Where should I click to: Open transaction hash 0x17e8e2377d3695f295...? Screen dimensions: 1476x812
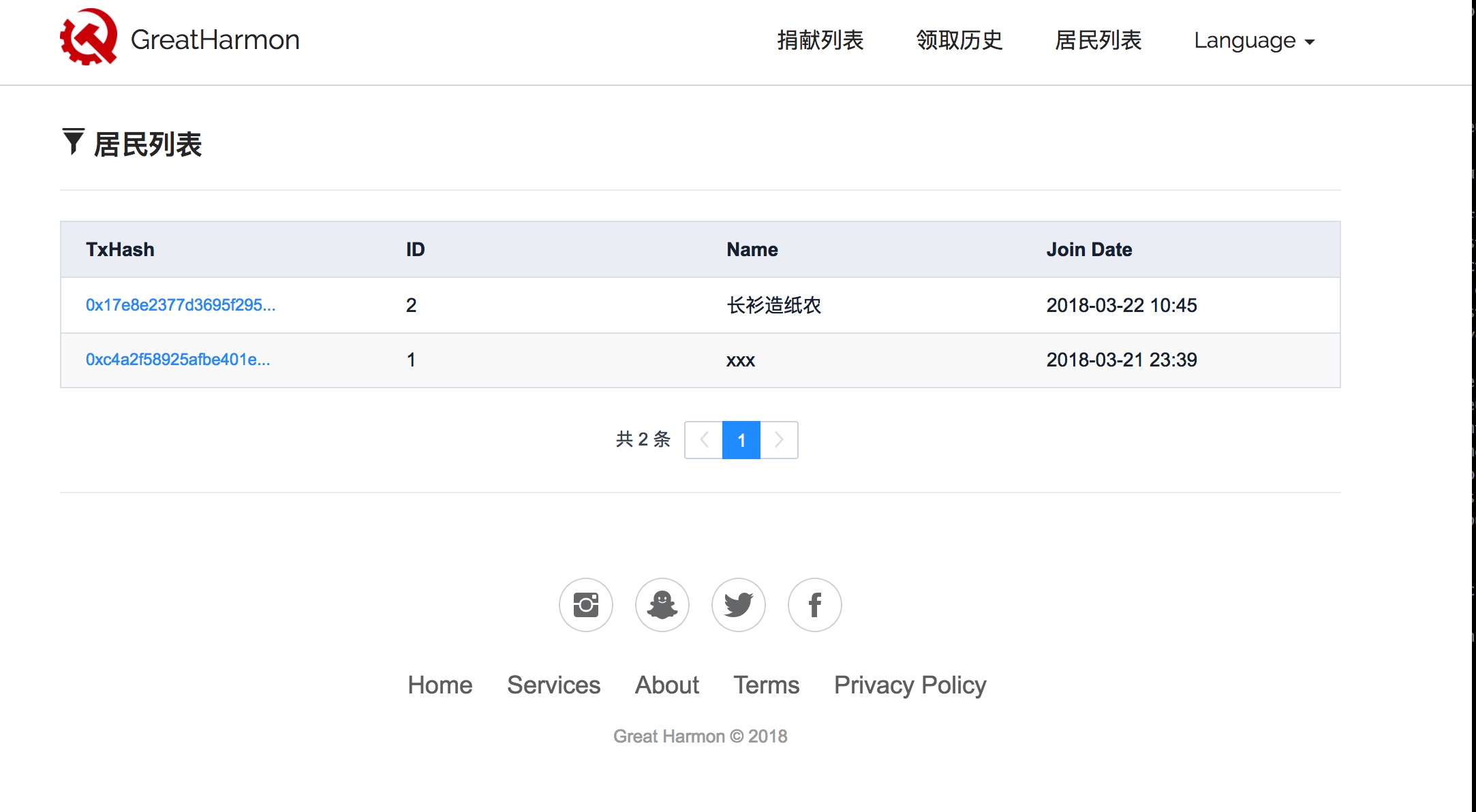click(x=181, y=305)
